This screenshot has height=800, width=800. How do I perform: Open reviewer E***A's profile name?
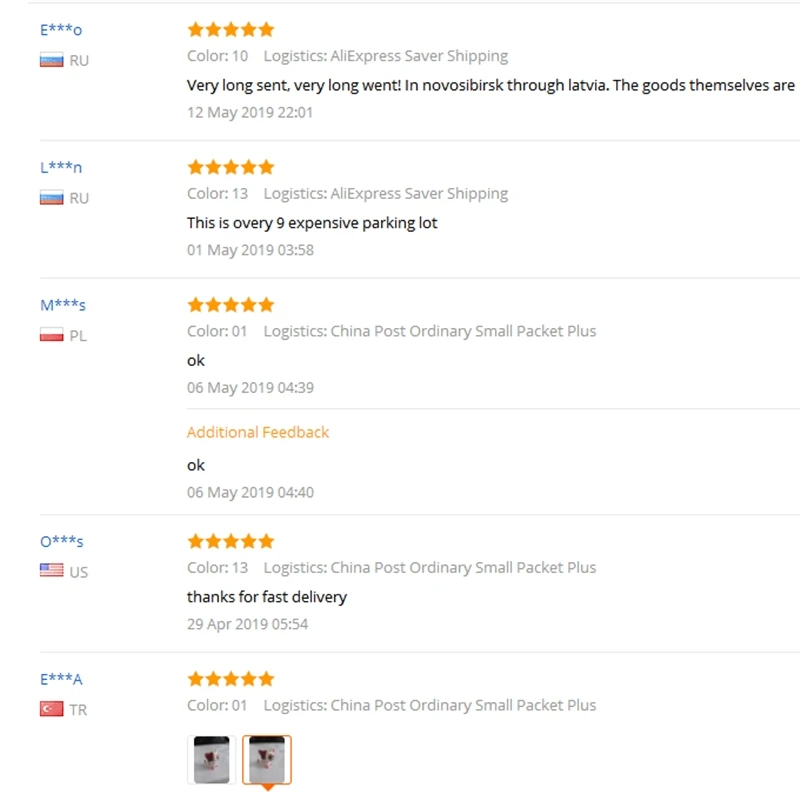point(61,679)
